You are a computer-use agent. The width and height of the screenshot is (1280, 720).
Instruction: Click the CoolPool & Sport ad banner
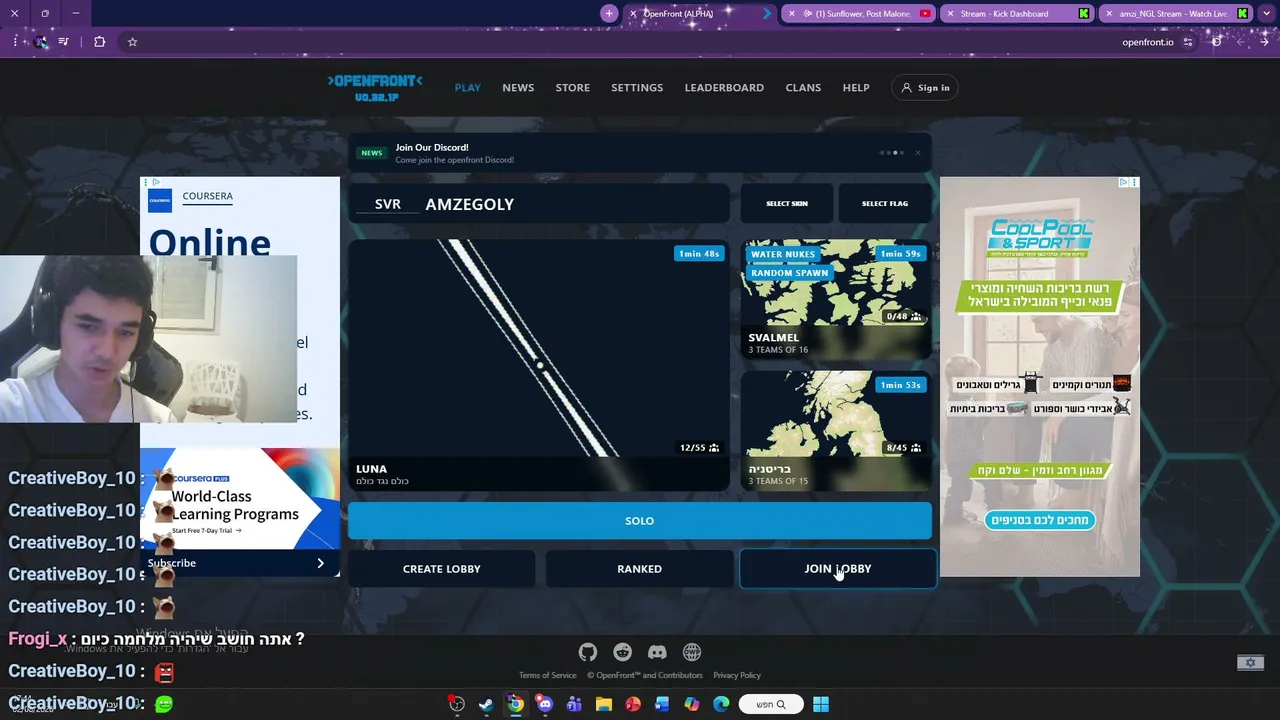click(1040, 377)
